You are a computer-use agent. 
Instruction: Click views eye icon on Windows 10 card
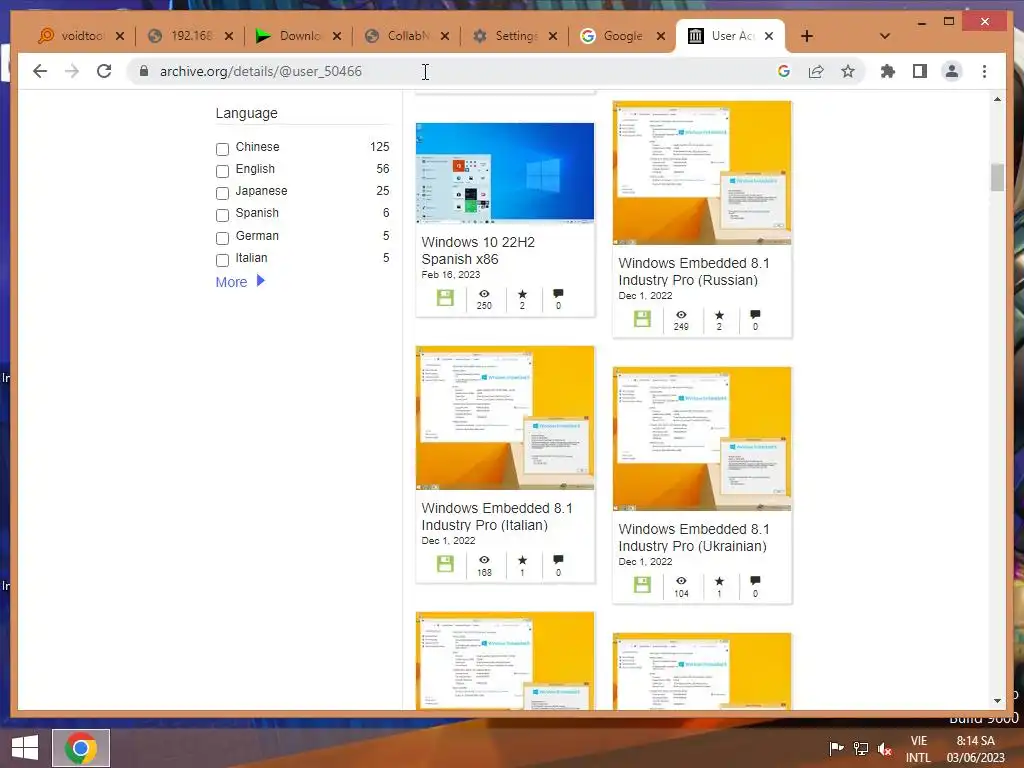point(484,294)
